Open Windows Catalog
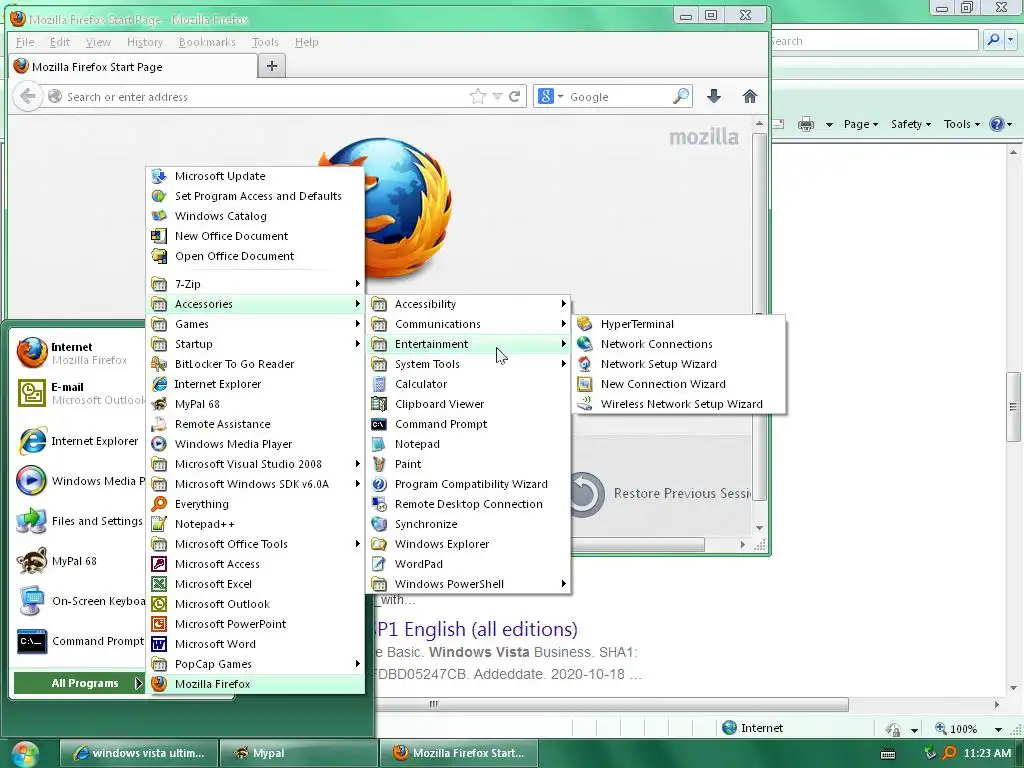Viewport: 1024px width, 768px height. pos(255,216)
